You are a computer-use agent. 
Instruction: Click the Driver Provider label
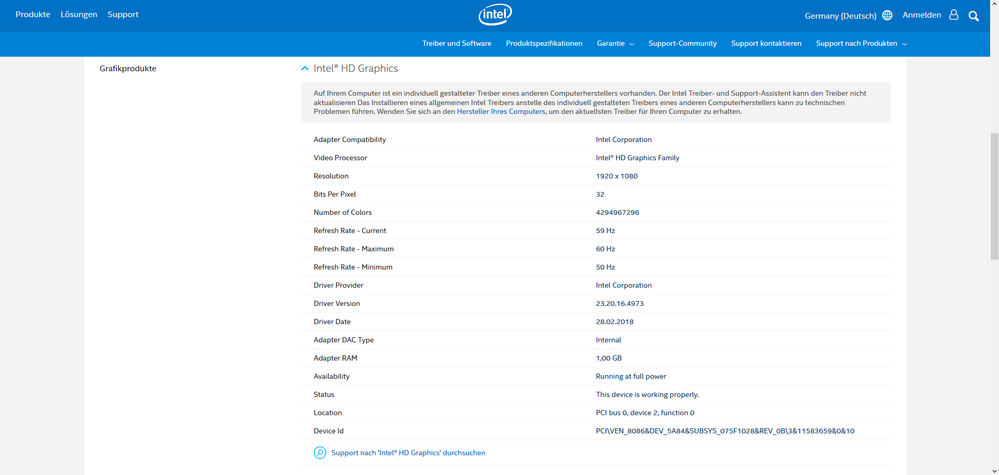[338, 285]
